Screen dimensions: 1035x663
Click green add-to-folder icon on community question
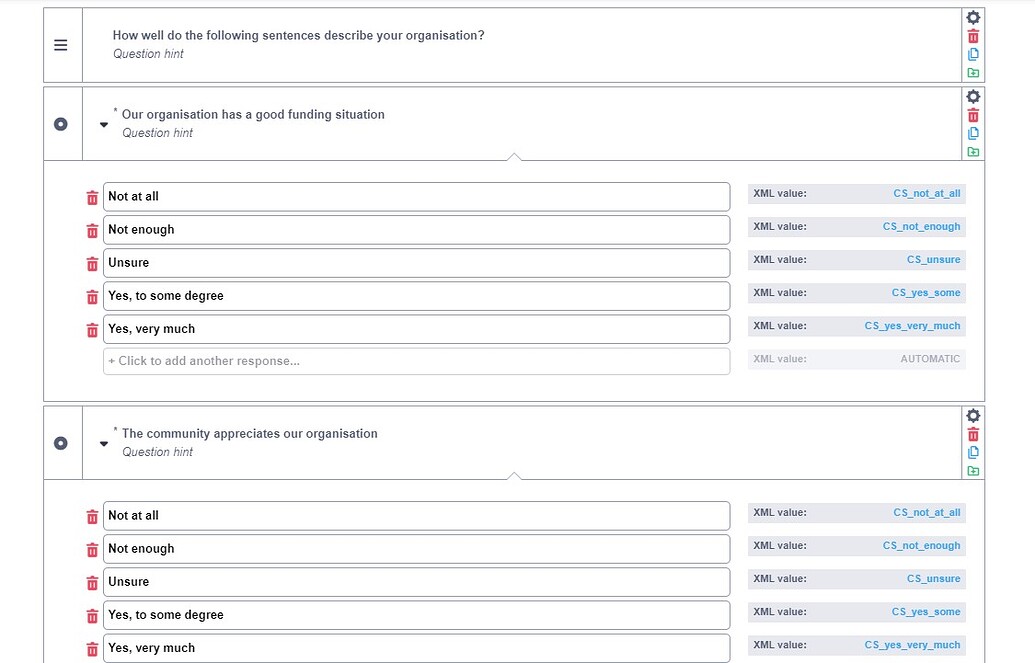[972, 470]
